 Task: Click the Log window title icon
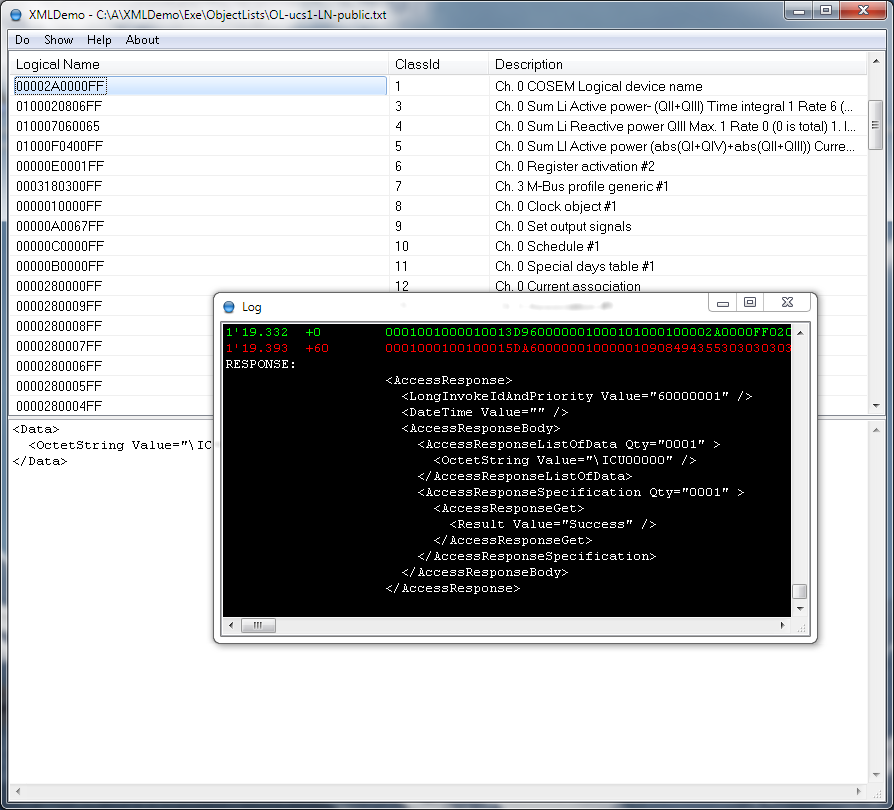pyautogui.click(x=229, y=307)
